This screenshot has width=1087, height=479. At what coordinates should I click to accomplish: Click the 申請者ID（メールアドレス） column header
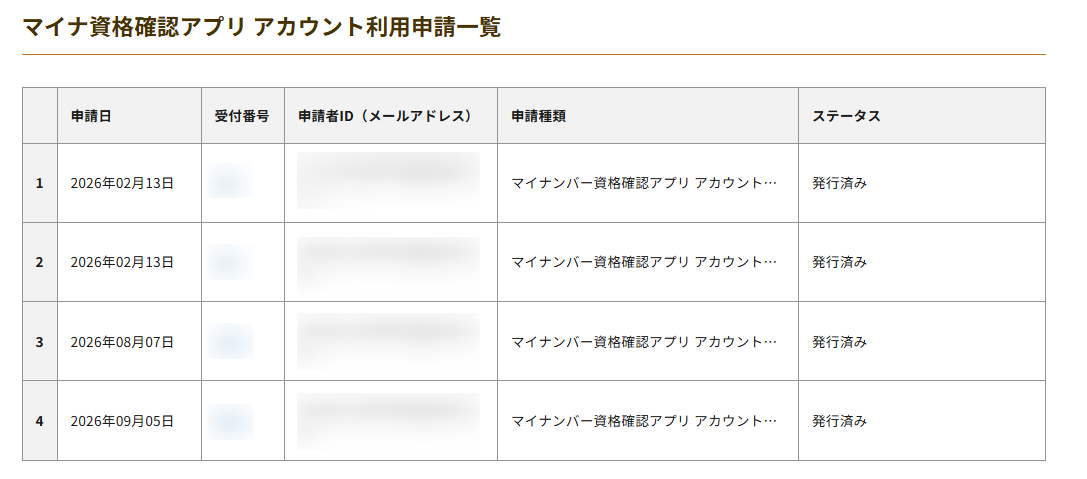pos(385,116)
